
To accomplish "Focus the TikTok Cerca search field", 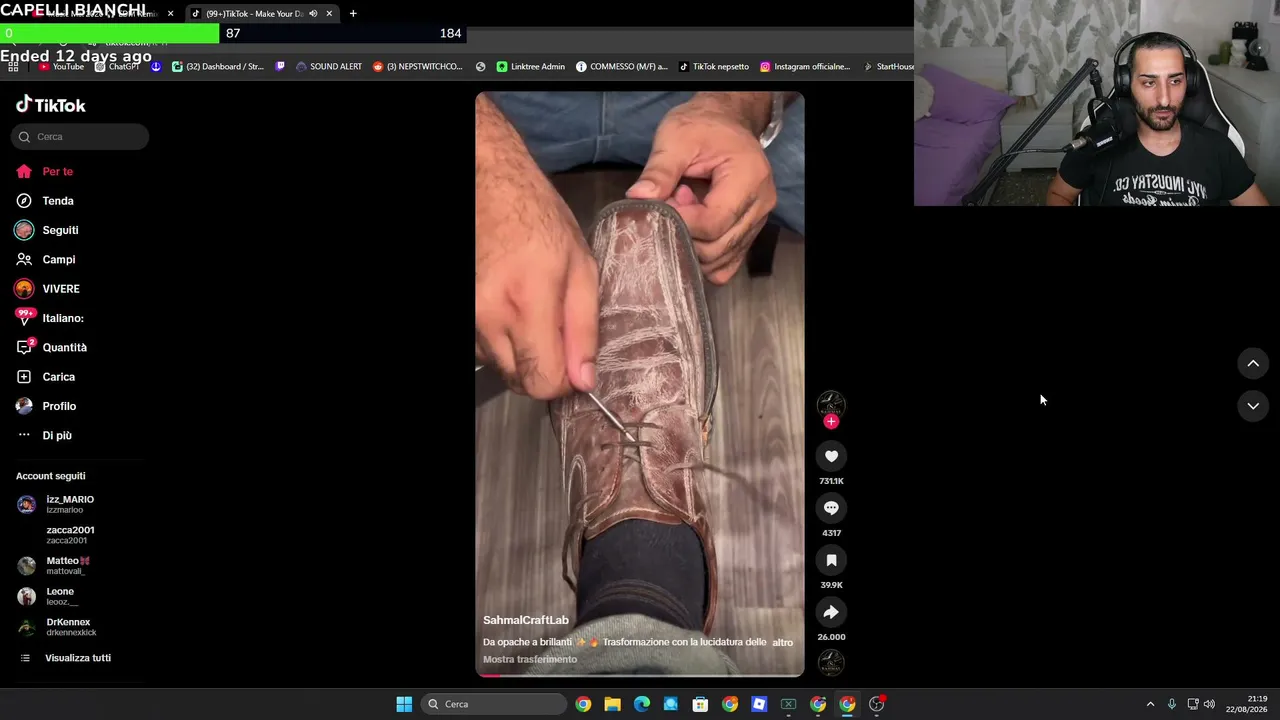I will [80, 137].
